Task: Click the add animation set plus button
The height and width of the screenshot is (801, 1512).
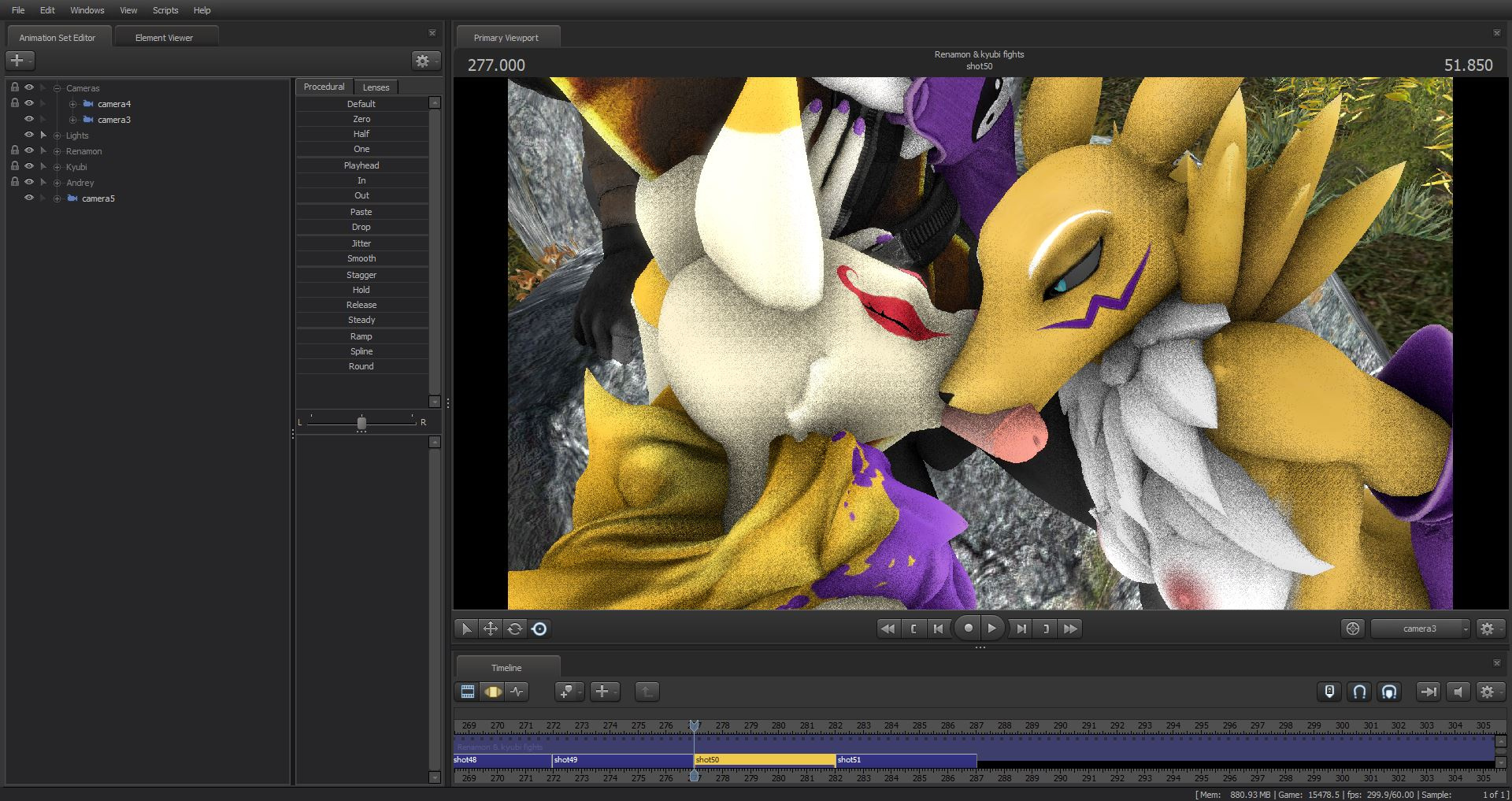Action: [20, 61]
